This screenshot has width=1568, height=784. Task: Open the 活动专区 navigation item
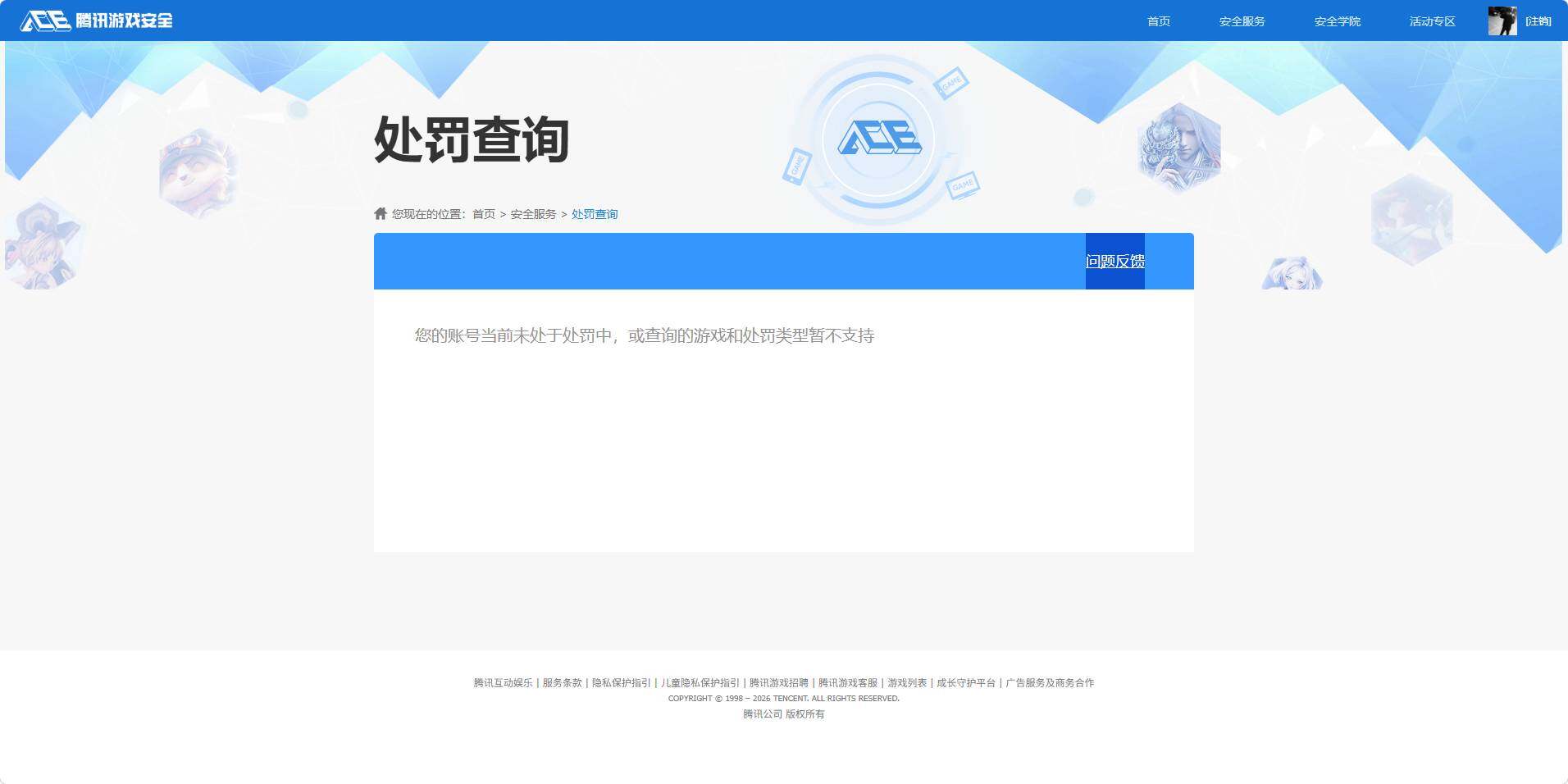pyautogui.click(x=1432, y=21)
